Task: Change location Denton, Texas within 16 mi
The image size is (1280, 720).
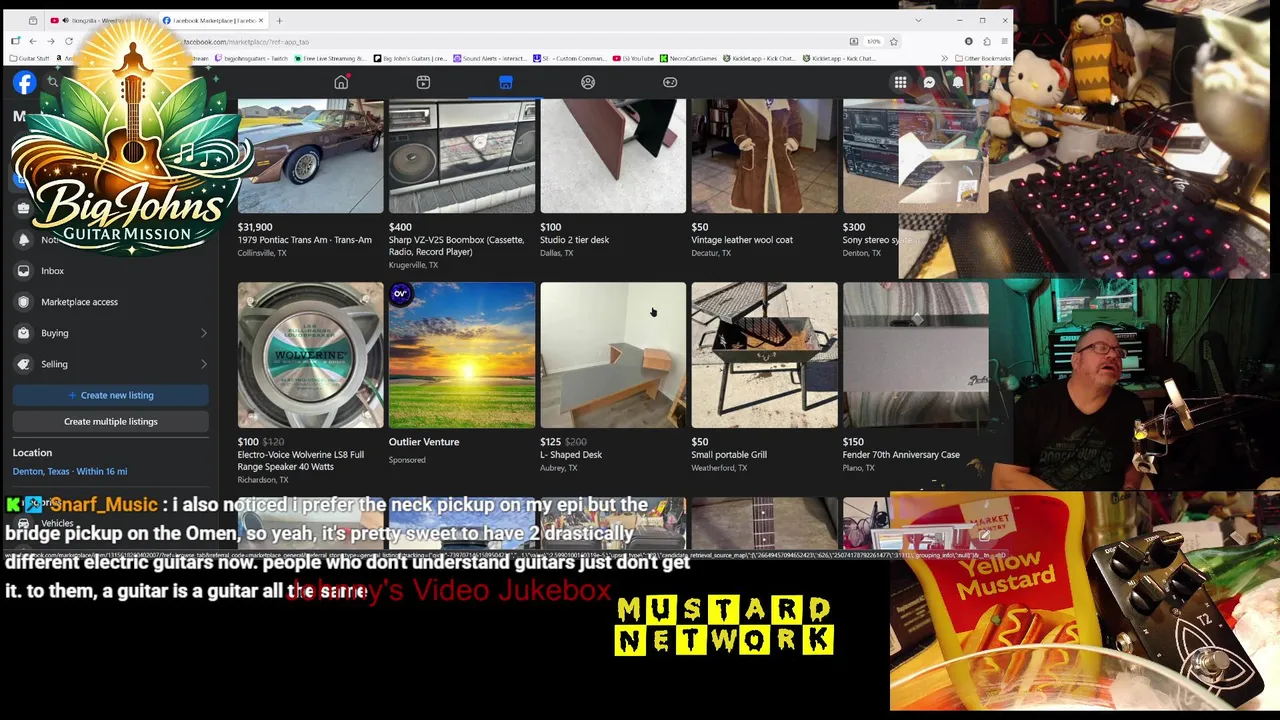Action: point(70,471)
